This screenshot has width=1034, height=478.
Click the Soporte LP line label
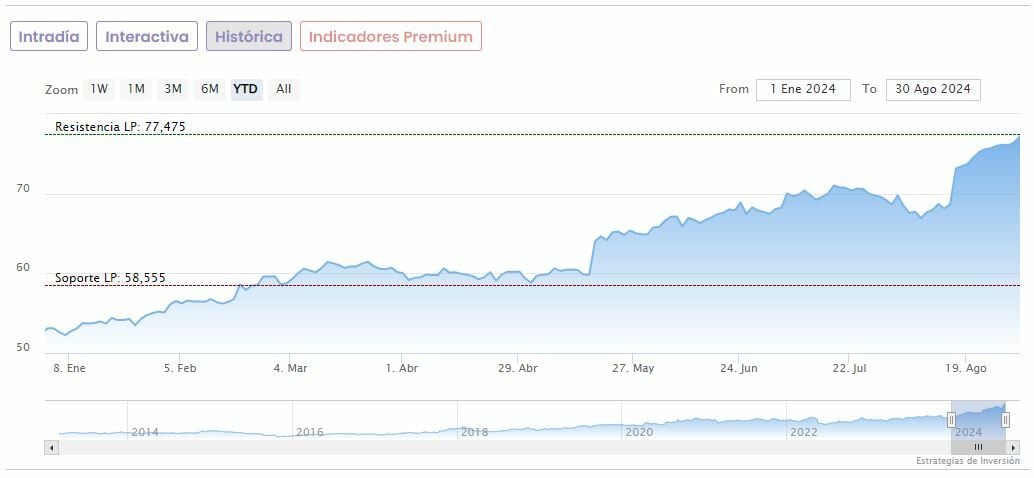(110, 278)
